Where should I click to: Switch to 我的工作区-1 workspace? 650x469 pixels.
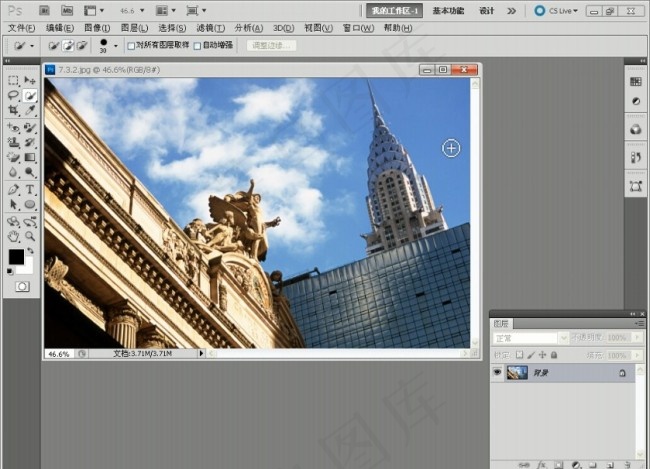tap(394, 11)
